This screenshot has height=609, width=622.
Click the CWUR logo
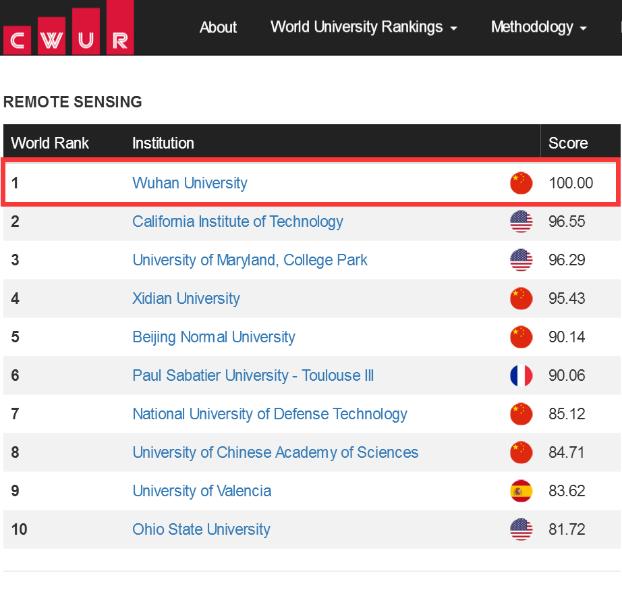67,28
